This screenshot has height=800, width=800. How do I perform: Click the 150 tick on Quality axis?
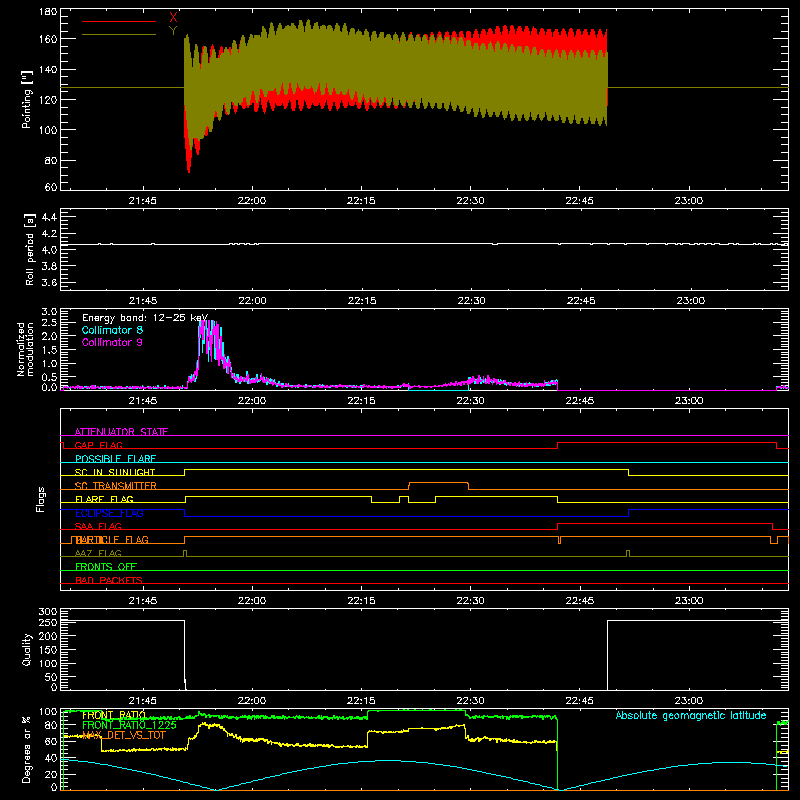point(48,650)
